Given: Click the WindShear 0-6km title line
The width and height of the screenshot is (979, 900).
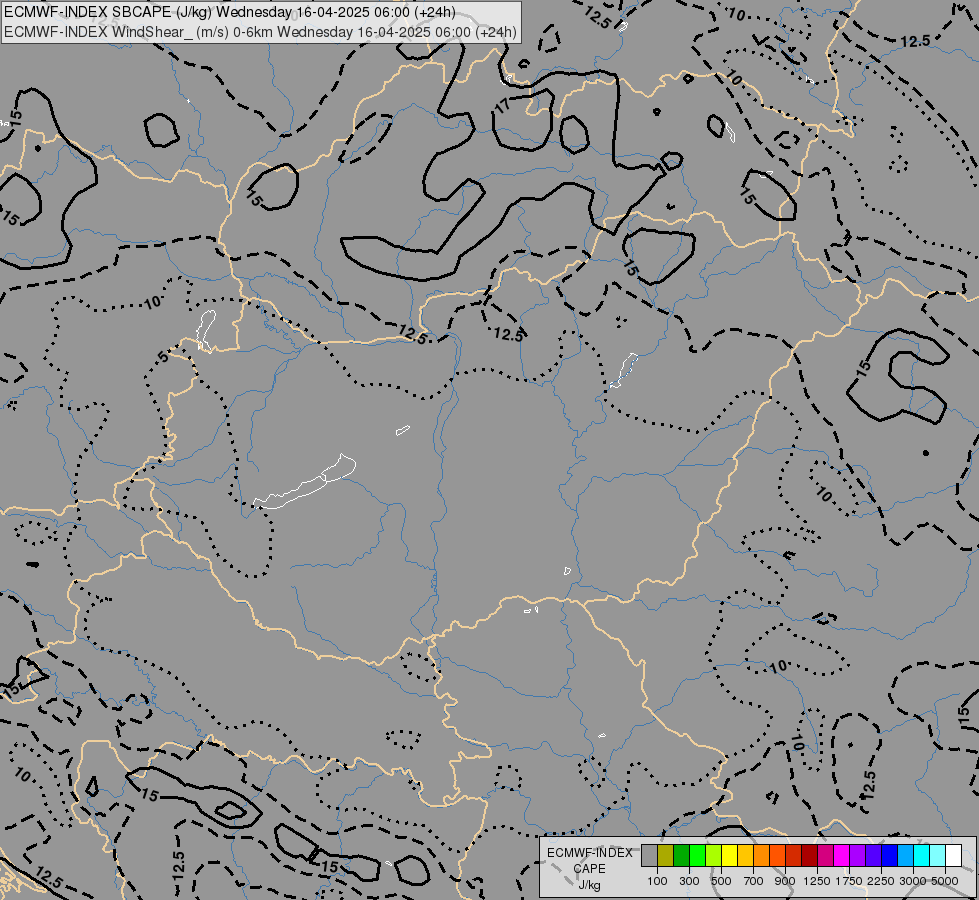Looking at the screenshot, I should point(260,31).
